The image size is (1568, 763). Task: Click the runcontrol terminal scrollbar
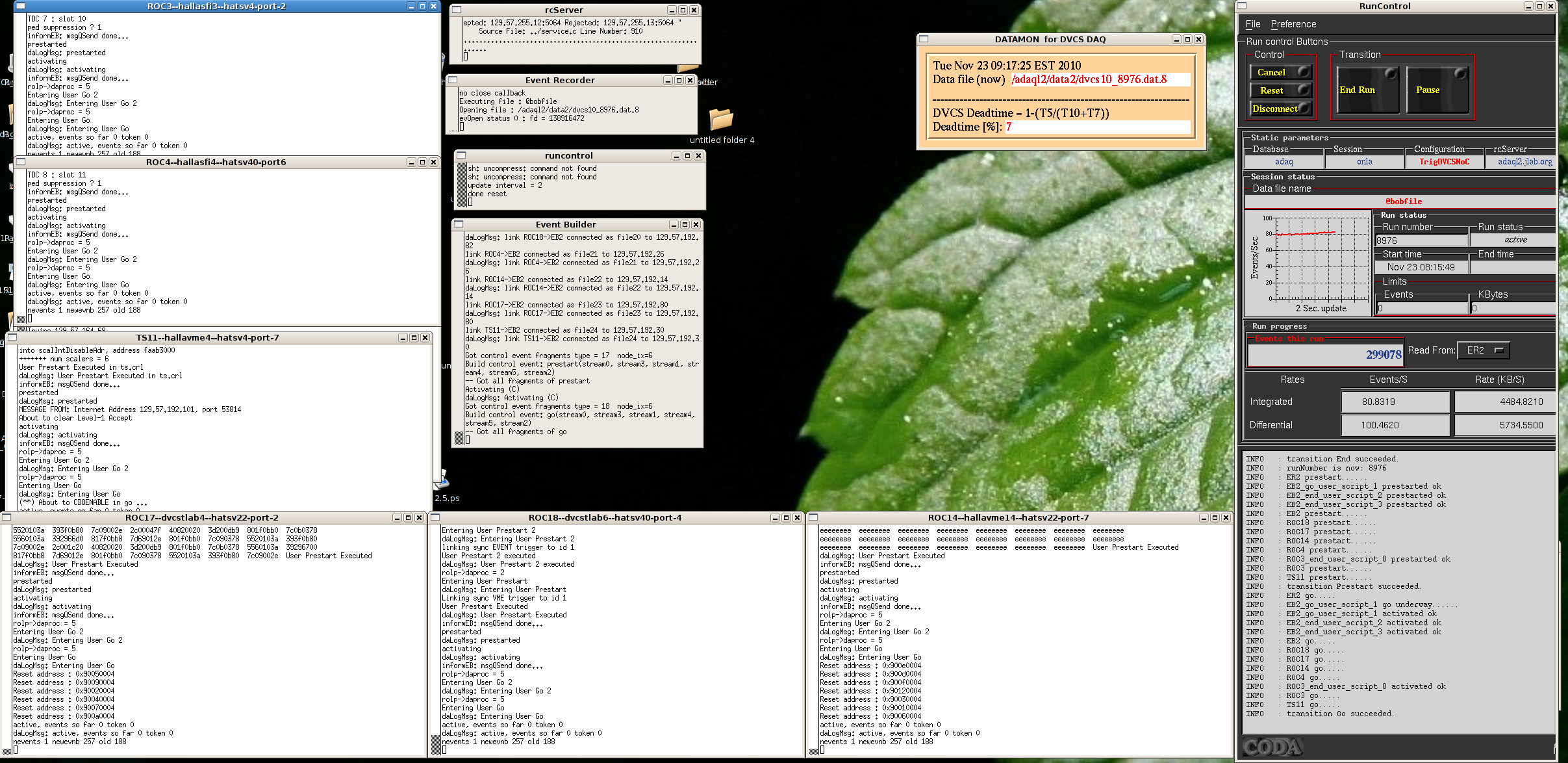[x=462, y=185]
